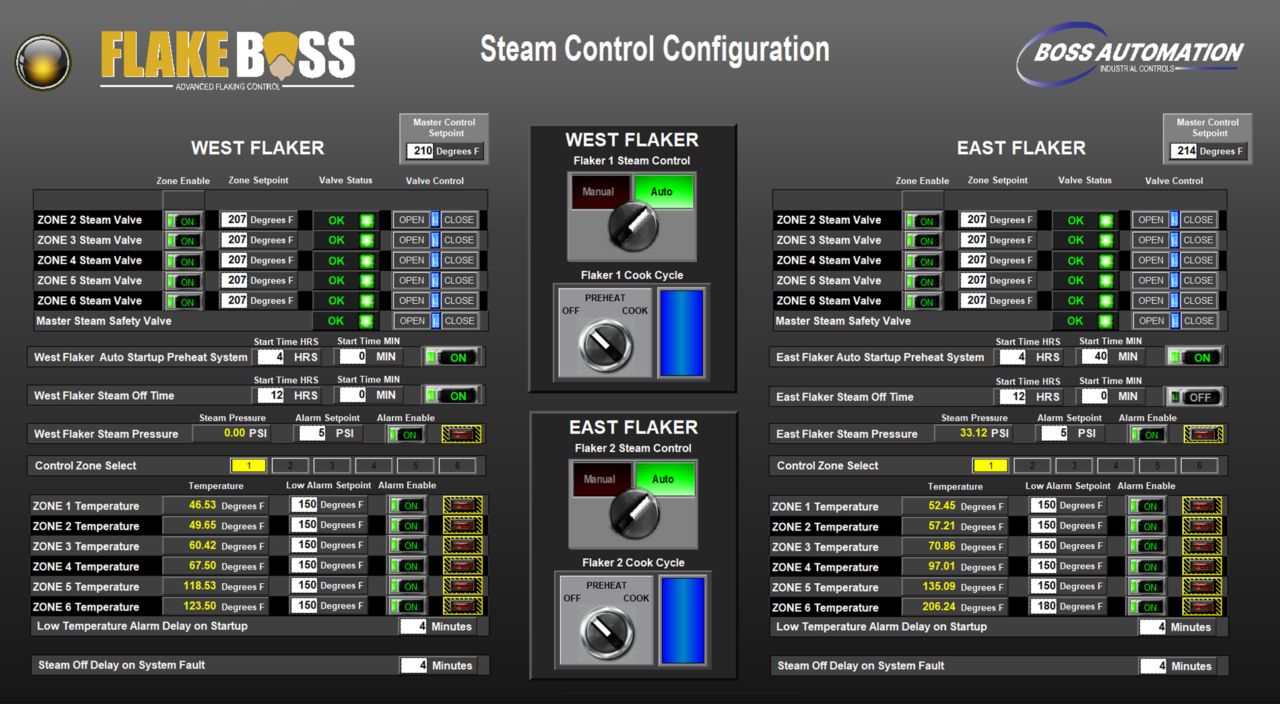Switch East Flaker Steam Off Time to ON
This screenshot has width=1280, height=704.
click(1194, 396)
